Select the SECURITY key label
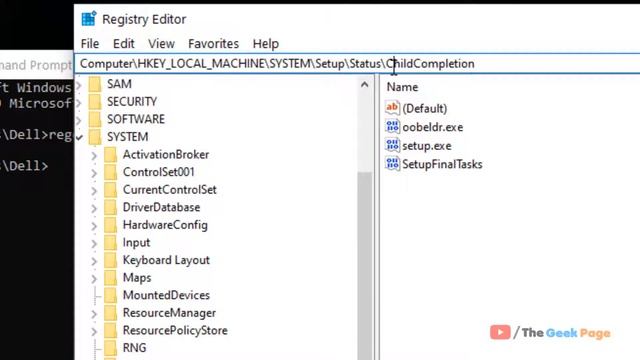Viewport: 640px width, 360px height. [x=132, y=102]
